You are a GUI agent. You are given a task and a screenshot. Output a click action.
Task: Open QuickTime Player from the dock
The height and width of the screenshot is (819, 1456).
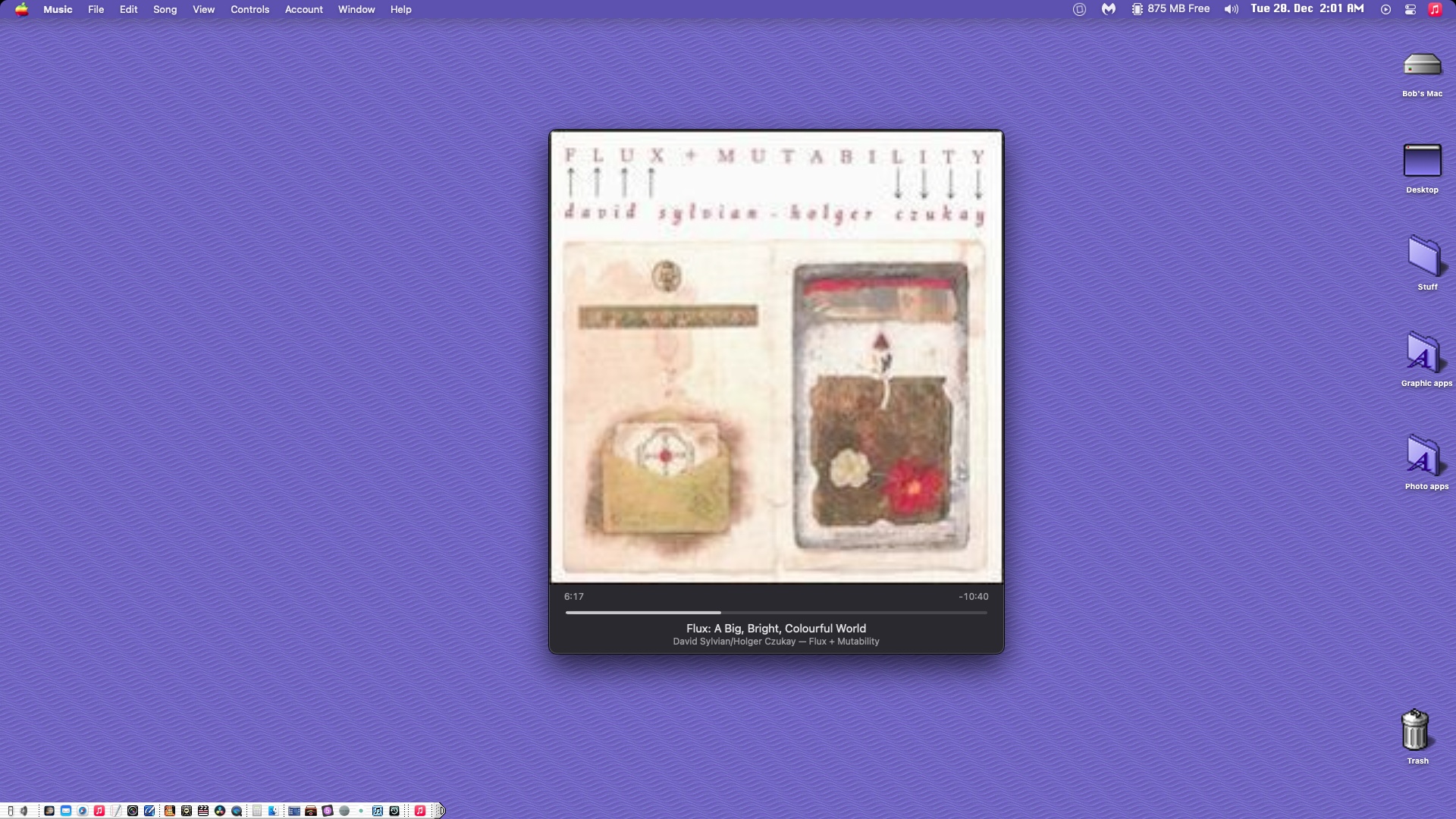[237, 811]
